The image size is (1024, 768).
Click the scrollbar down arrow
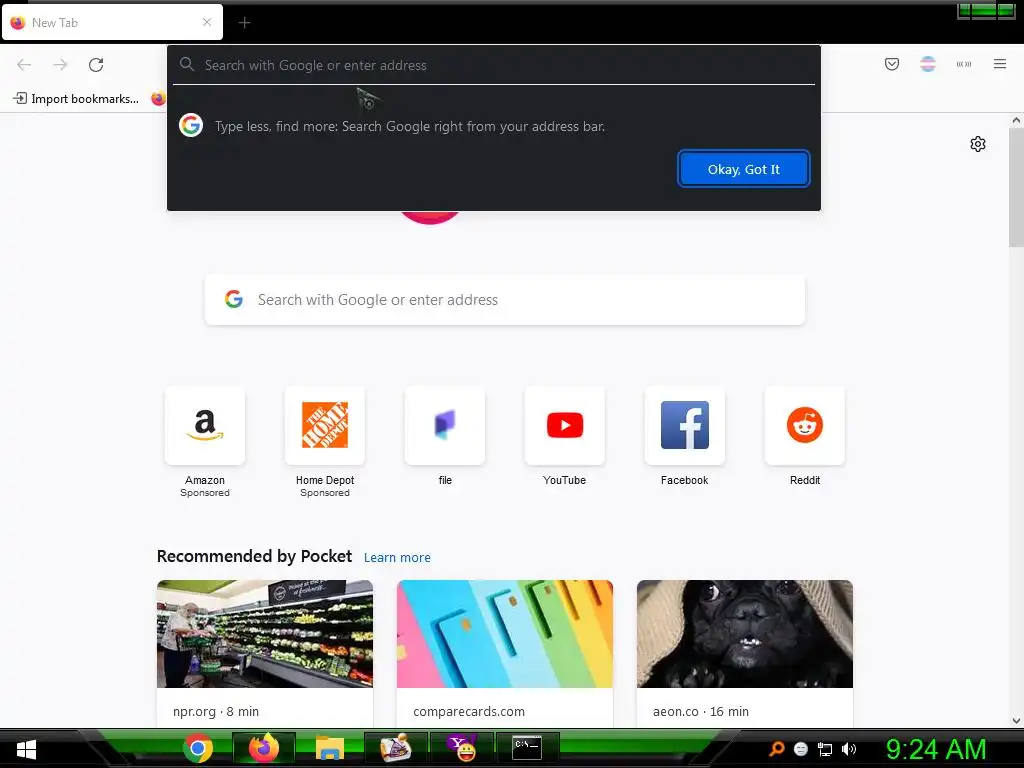click(x=1016, y=721)
